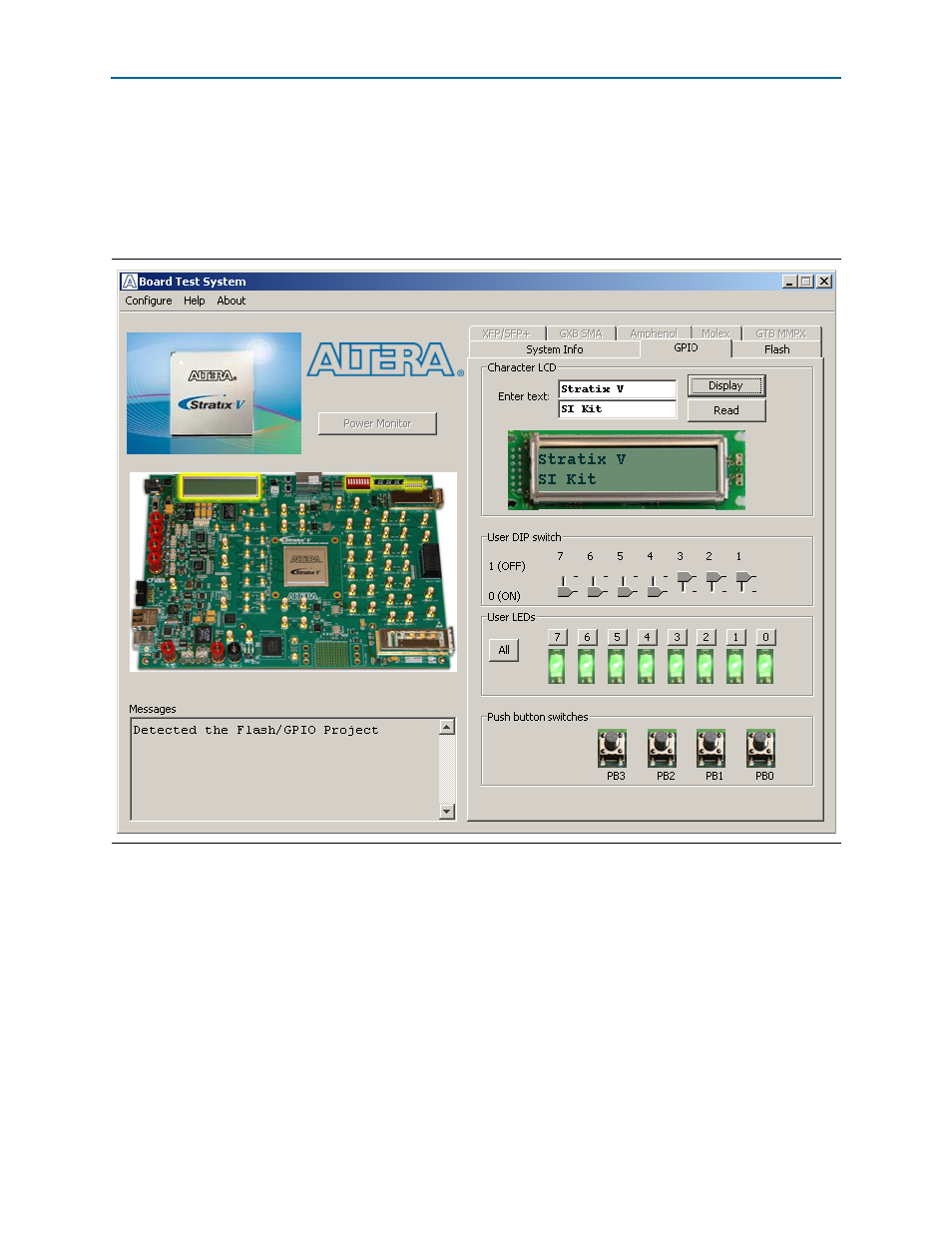Focus the first LCD text field 'Stratix V'
The height and width of the screenshot is (1233, 952).
(x=617, y=389)
